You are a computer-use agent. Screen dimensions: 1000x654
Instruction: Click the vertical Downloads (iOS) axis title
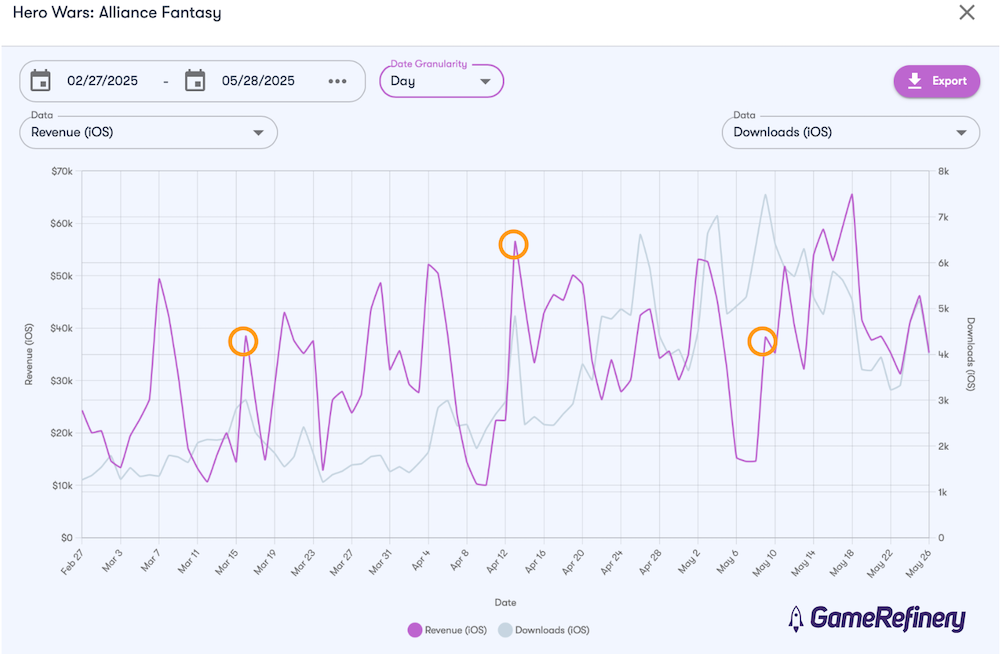[x=971, y=354]
